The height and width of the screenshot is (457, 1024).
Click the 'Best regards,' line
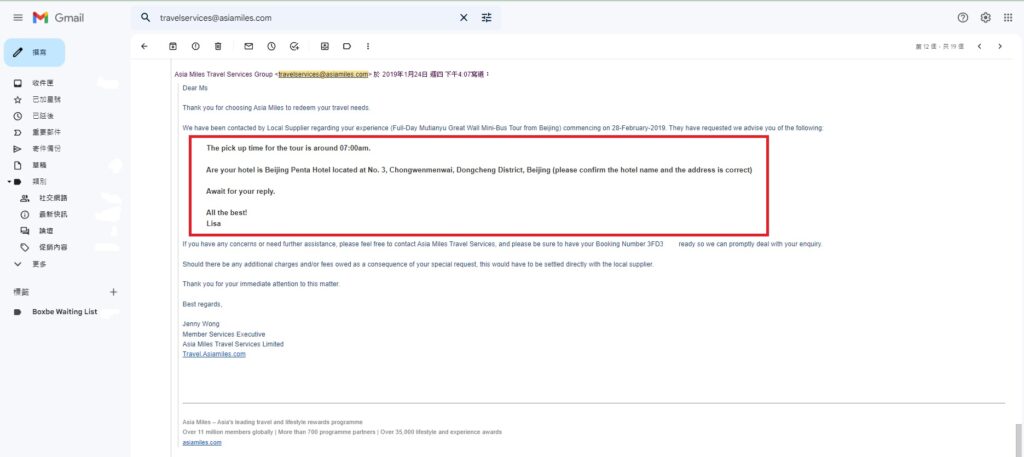point(202,304)
